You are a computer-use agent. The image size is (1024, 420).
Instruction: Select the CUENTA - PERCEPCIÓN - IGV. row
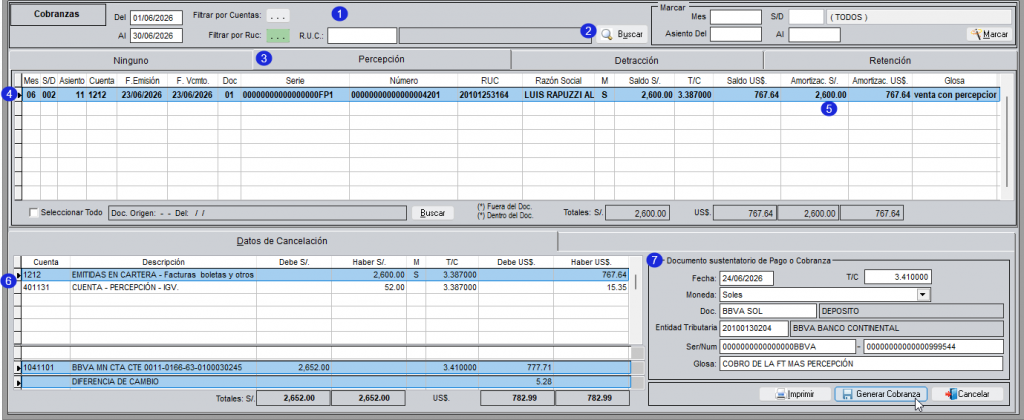pyautogui.click(x=325, y=287)
